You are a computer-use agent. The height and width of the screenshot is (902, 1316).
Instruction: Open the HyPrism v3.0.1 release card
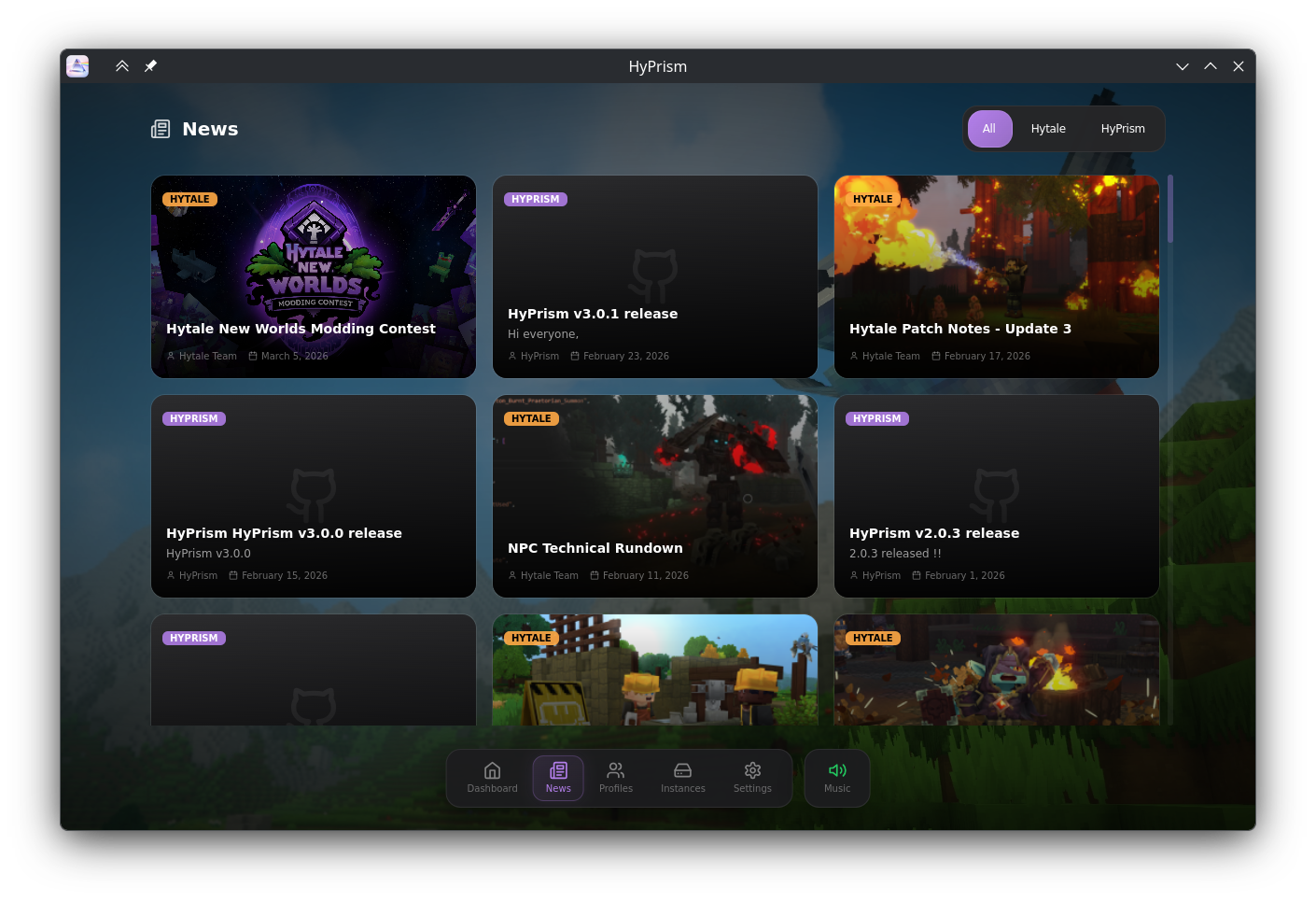655,276
